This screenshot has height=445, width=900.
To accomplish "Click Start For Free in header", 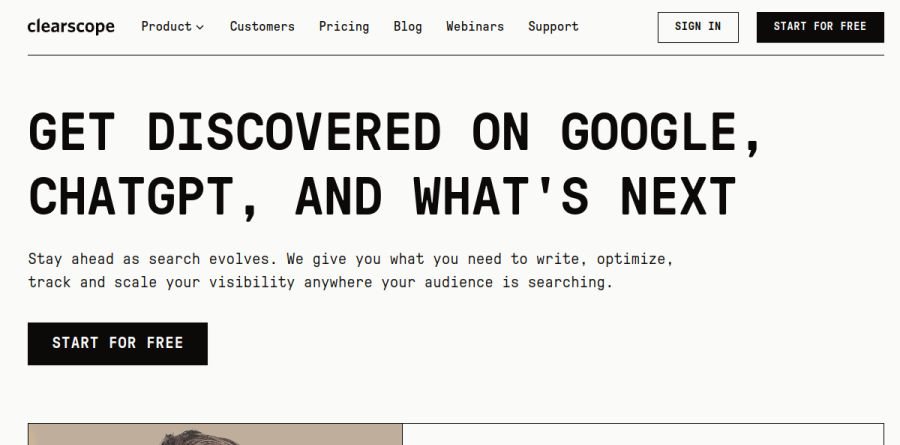I will click(x=820, y=27).
